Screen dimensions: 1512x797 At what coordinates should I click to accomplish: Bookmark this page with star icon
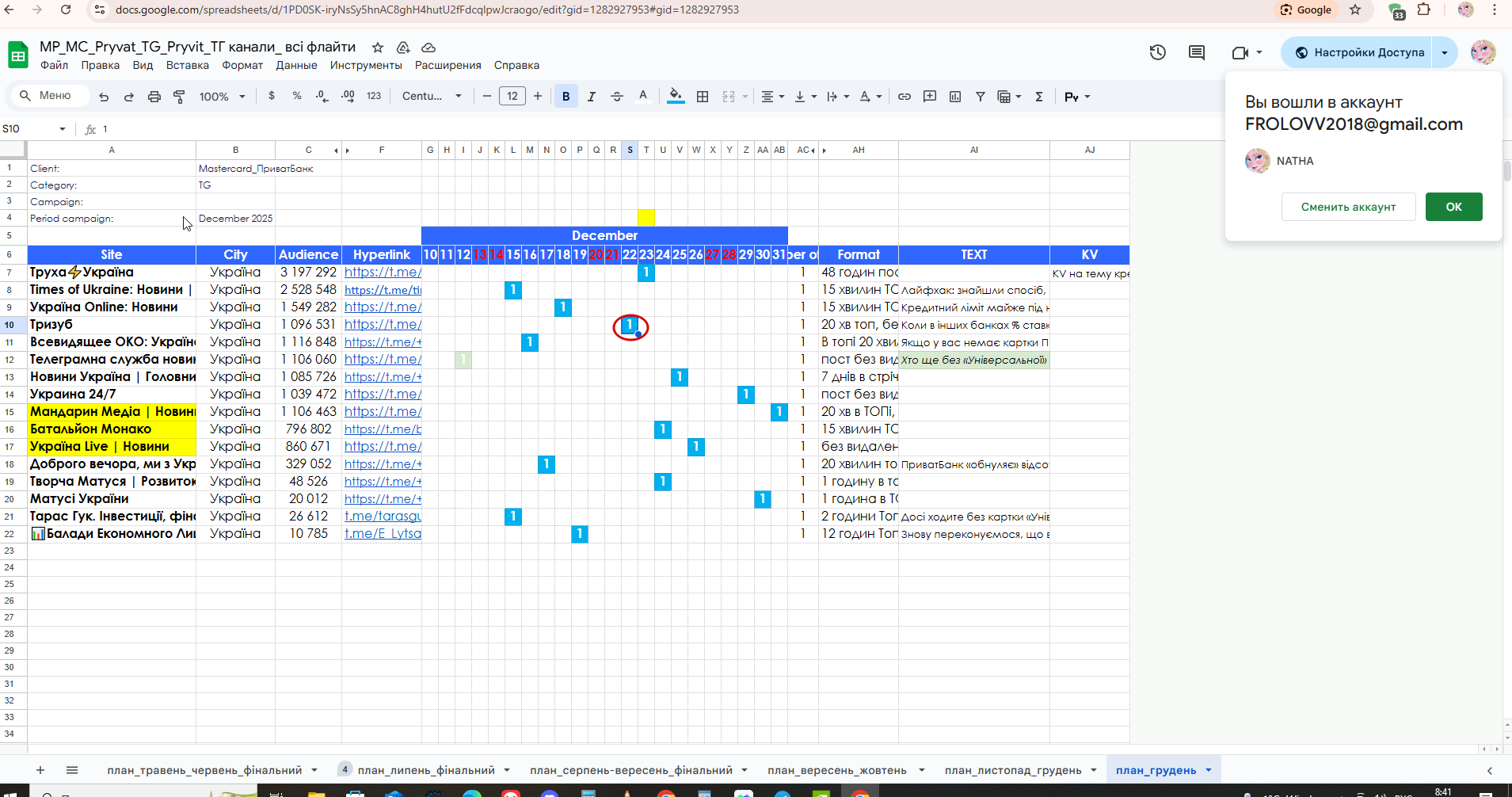tap(1355, 10)
